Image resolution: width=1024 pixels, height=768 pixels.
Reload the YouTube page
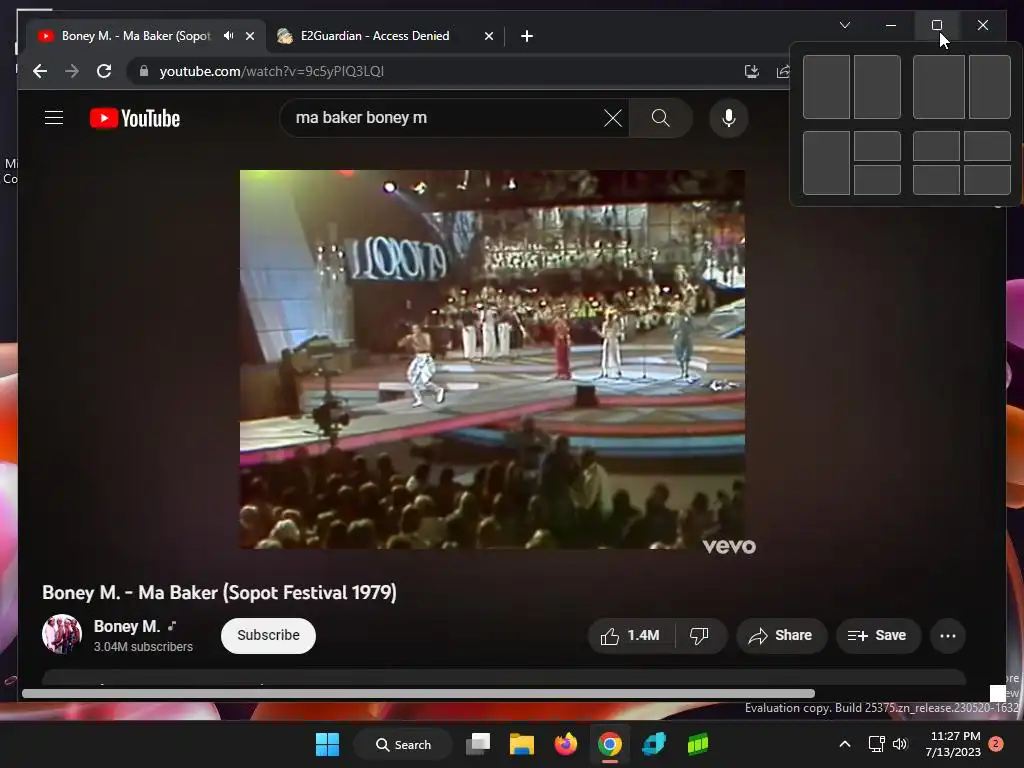click(104, 71)
